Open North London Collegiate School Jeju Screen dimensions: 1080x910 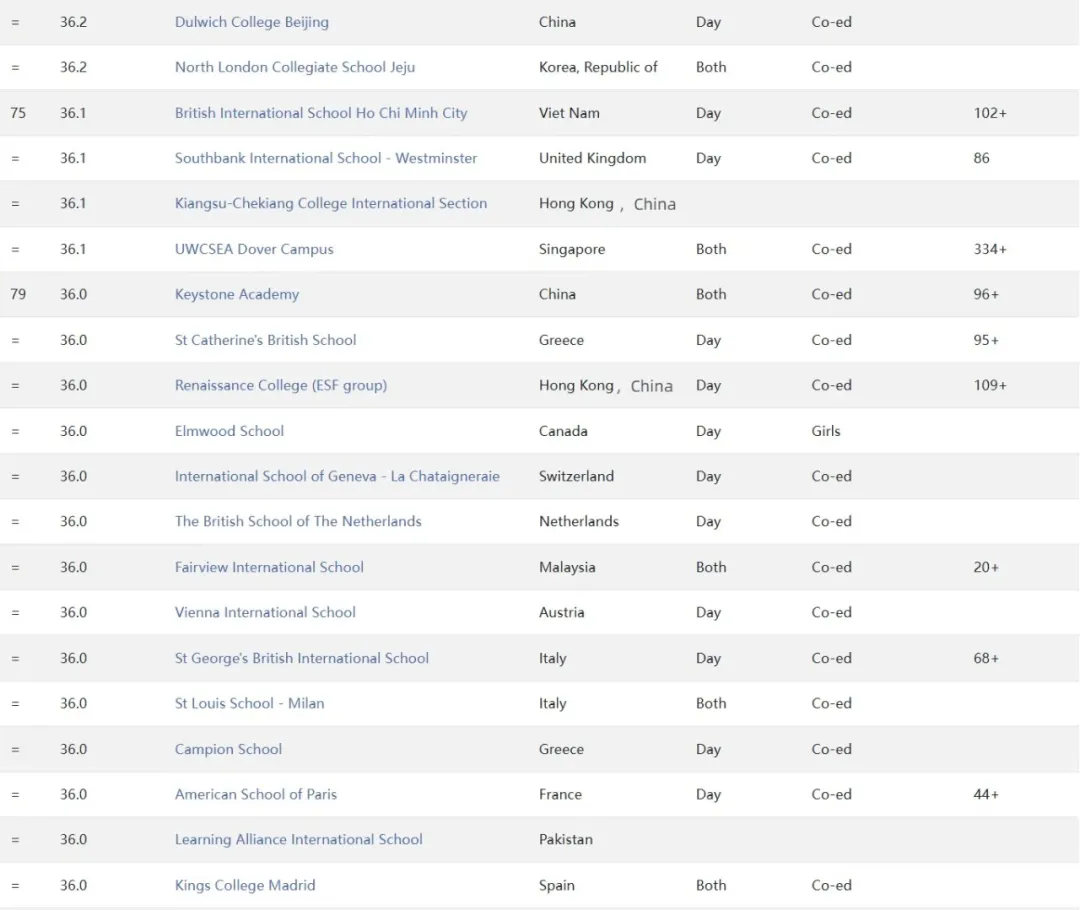pos(294,67)
